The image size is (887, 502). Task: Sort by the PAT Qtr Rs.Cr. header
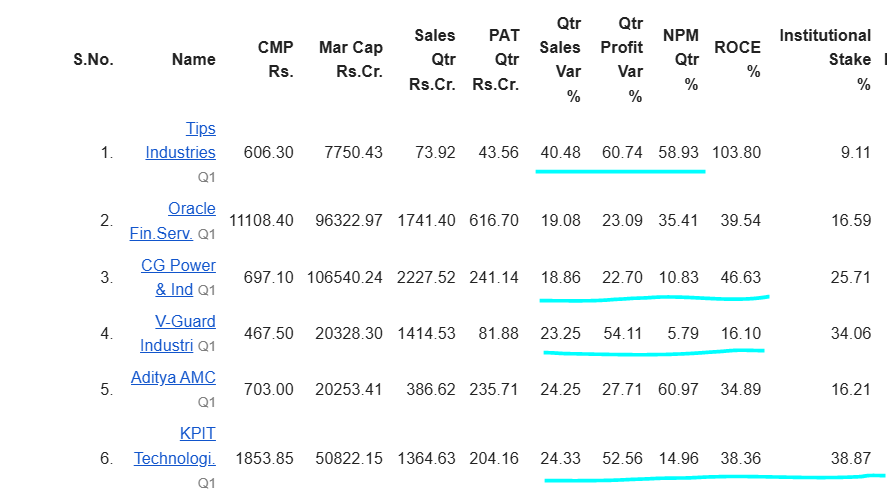(496, 59)
